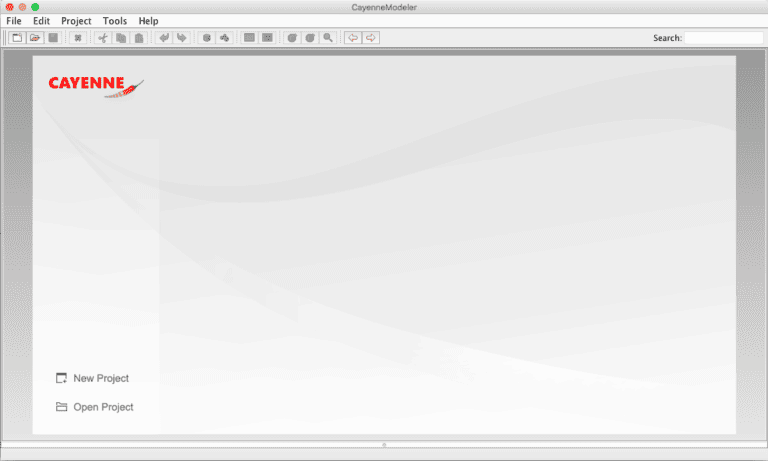768x461 pixels.
Task: Click the Remove icon beside Save
Action: click(77, 38)
